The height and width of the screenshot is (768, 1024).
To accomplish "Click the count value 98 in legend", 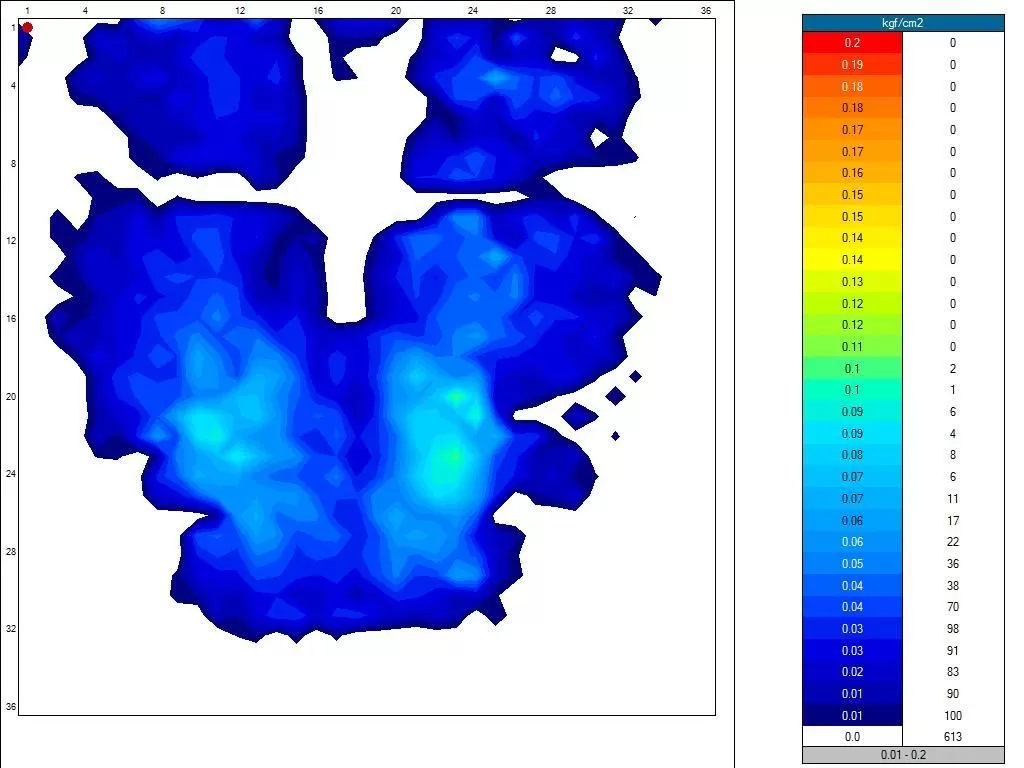I will point(952,629).
